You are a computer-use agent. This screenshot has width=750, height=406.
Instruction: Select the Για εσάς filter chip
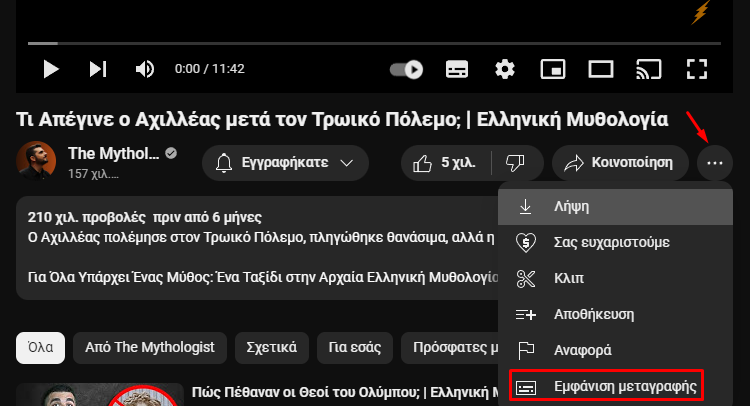354,348
